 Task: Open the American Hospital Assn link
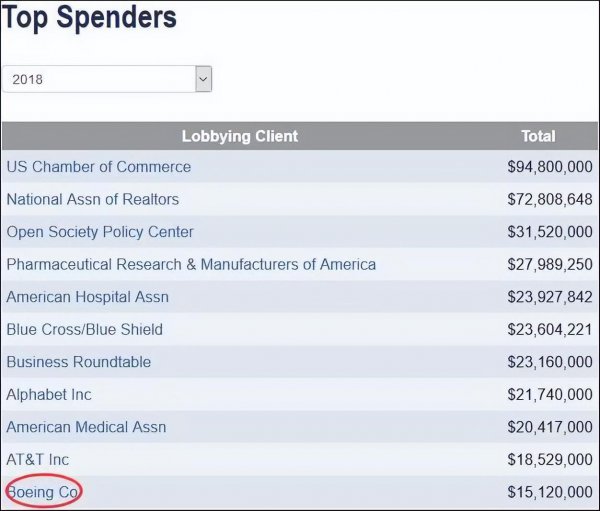88,297
